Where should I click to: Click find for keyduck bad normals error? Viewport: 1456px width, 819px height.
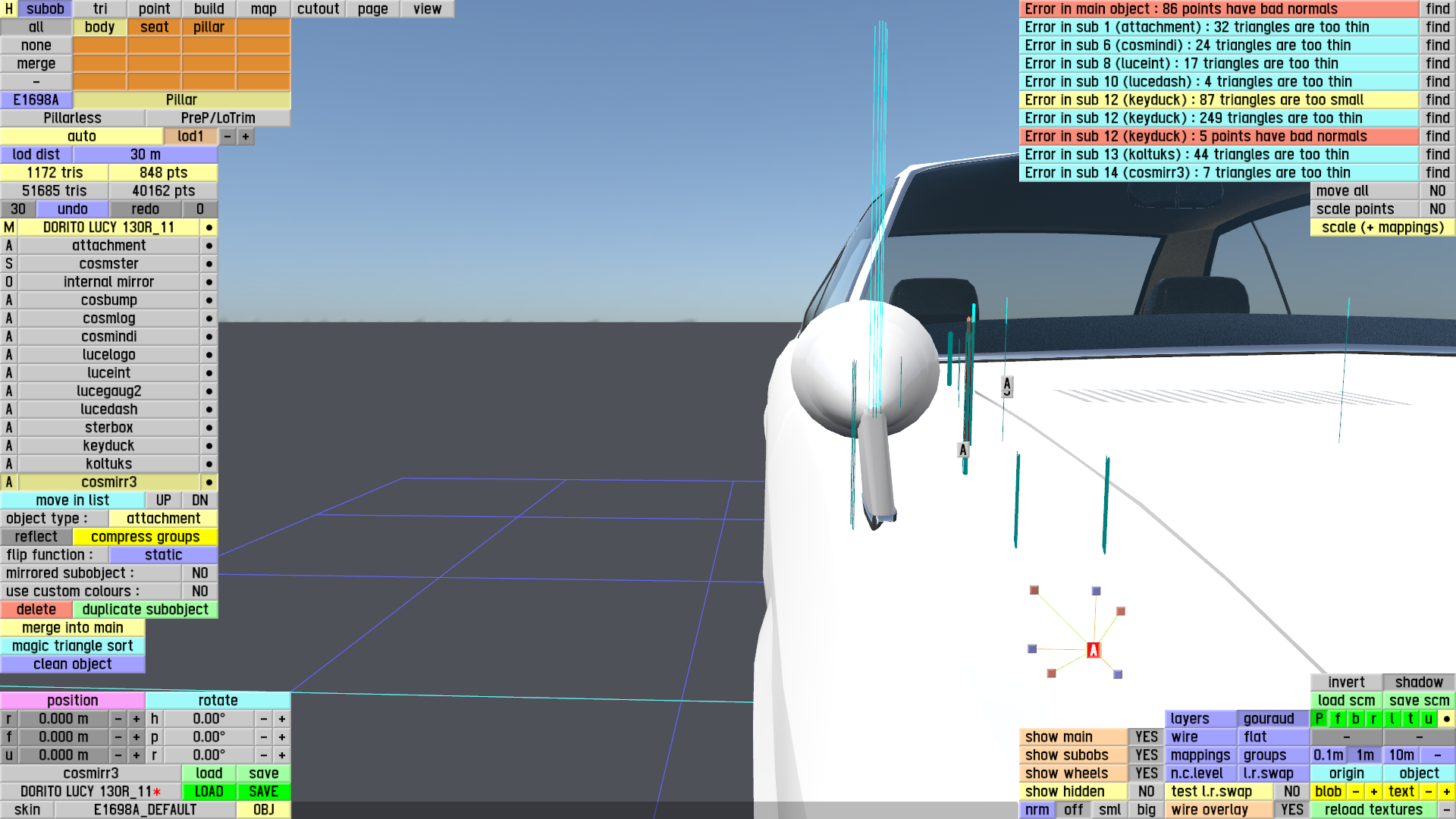tap(1437, 136)
